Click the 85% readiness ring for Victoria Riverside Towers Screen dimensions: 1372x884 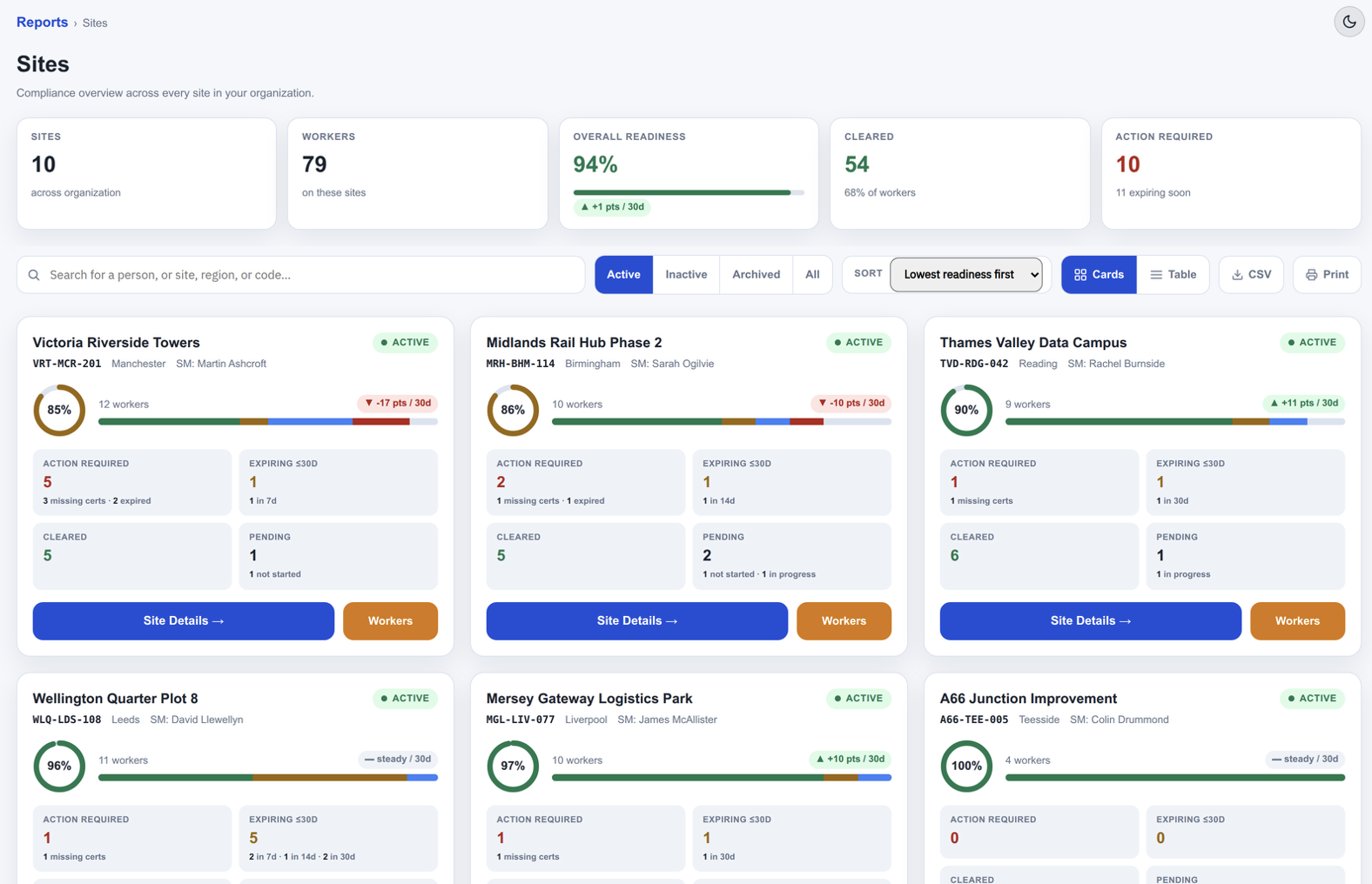(59, 410)
